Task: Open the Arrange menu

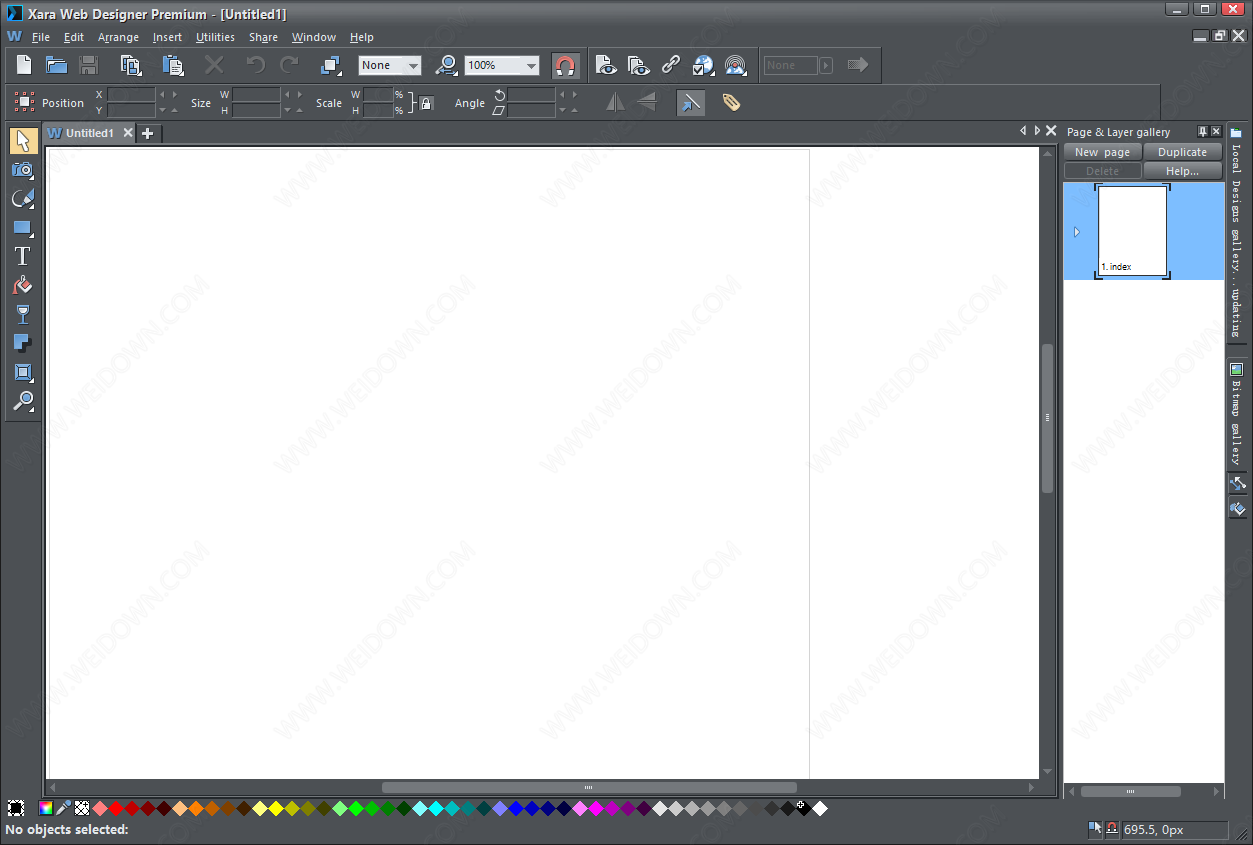Action: point(118,37)
